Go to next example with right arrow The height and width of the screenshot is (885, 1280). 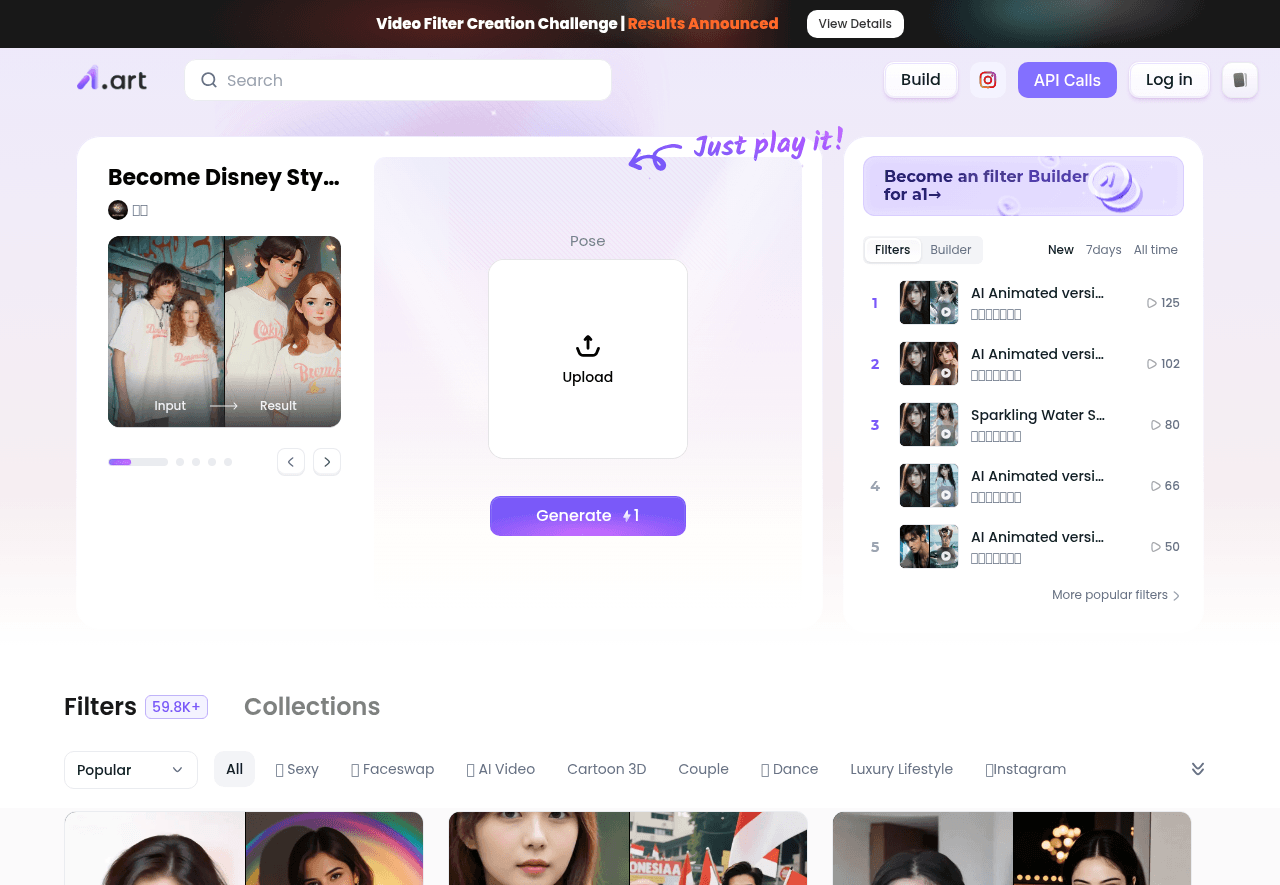click(x=327, y=462)
